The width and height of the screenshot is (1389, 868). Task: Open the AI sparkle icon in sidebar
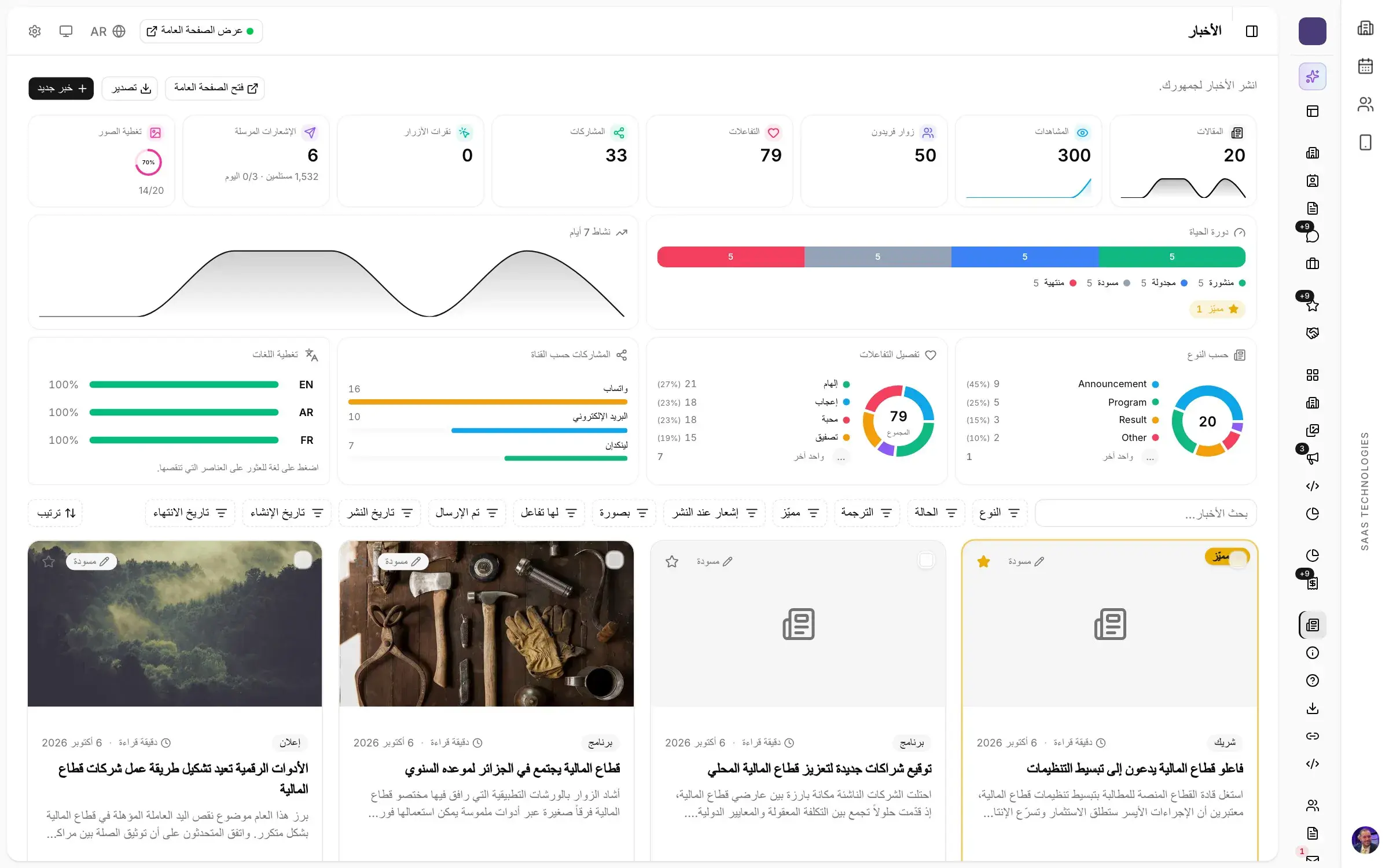1313,76
